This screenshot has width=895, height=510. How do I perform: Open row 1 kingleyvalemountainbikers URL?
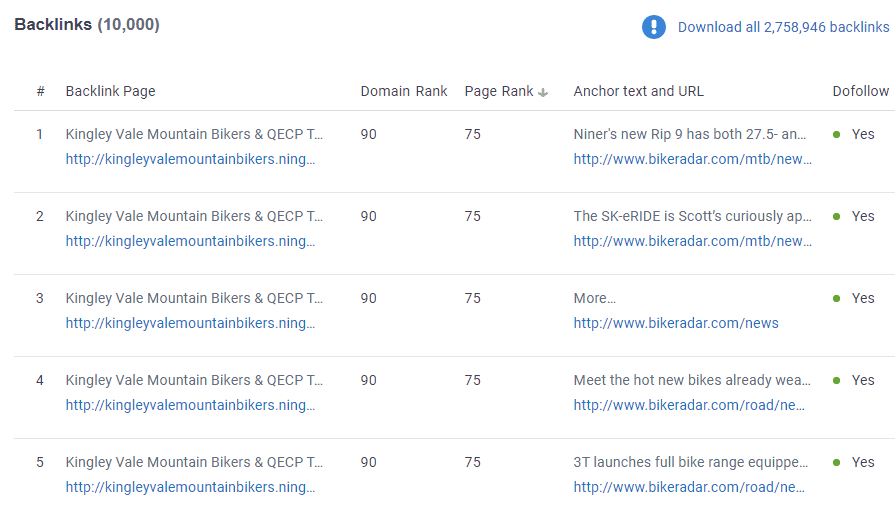click(x=190, y=159)
